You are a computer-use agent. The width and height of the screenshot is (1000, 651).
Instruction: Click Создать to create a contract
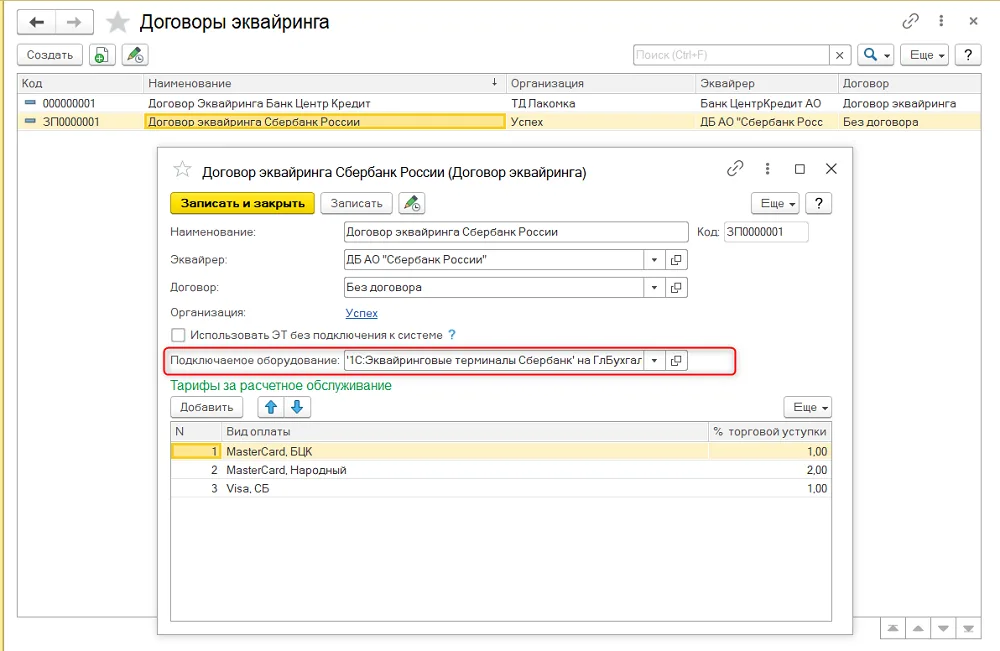tap(50, 55)
